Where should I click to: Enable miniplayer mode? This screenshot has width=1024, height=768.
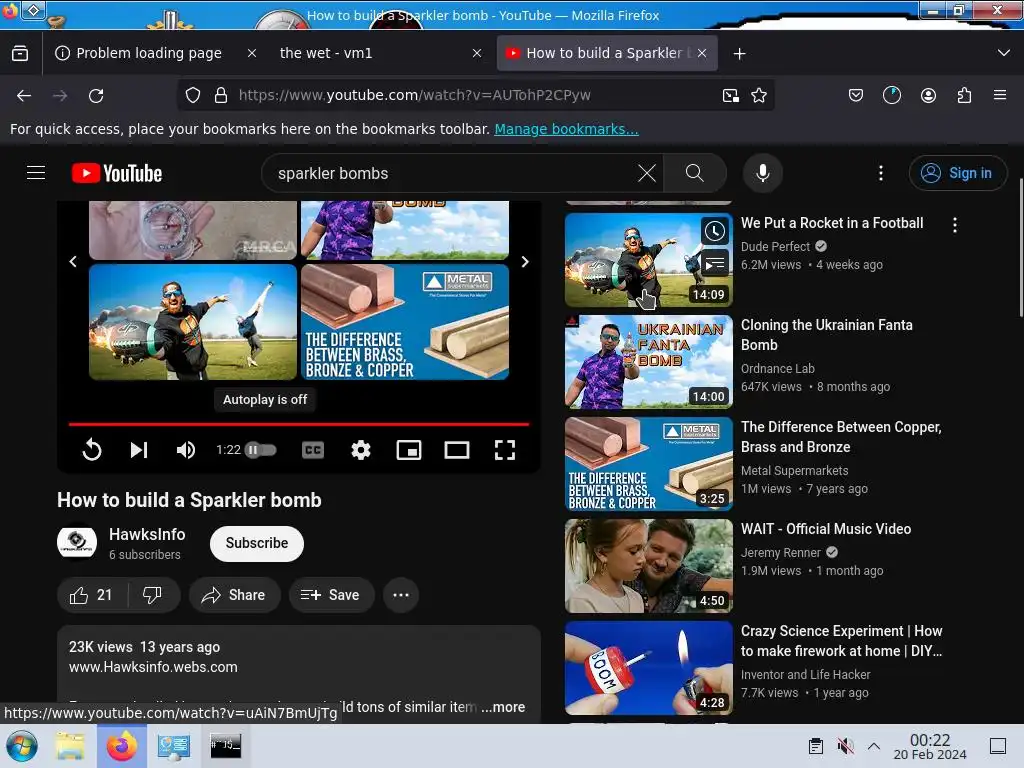tap(409, 450)
